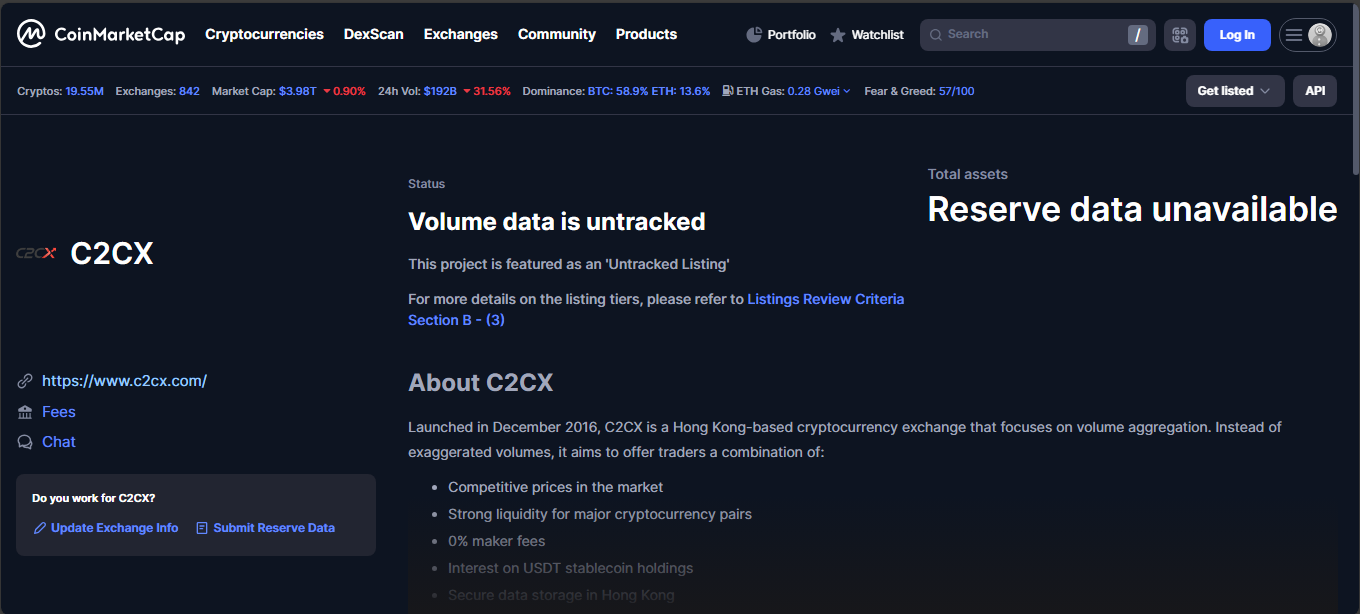Click the pencil icon for Update Exchange Info
This screenshot has width=1360, height=614.
[x=40, y=528]
